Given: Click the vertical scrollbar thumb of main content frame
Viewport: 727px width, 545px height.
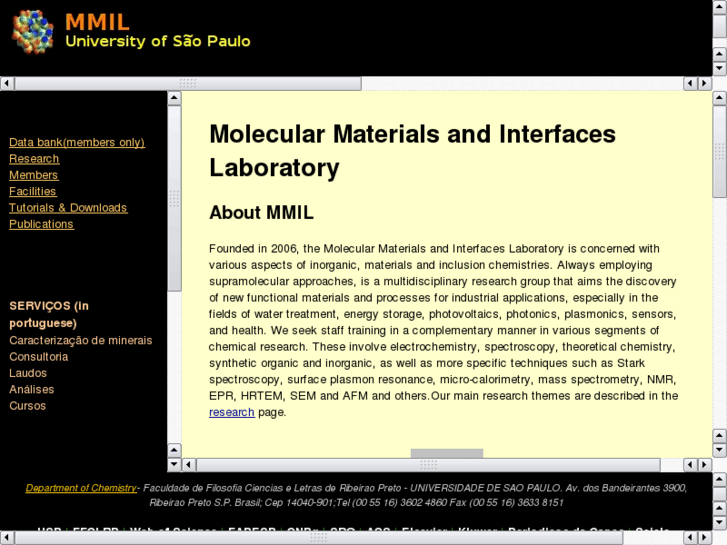Looking at the screenshot, I should pyautogui.click(x=720, y=151).
